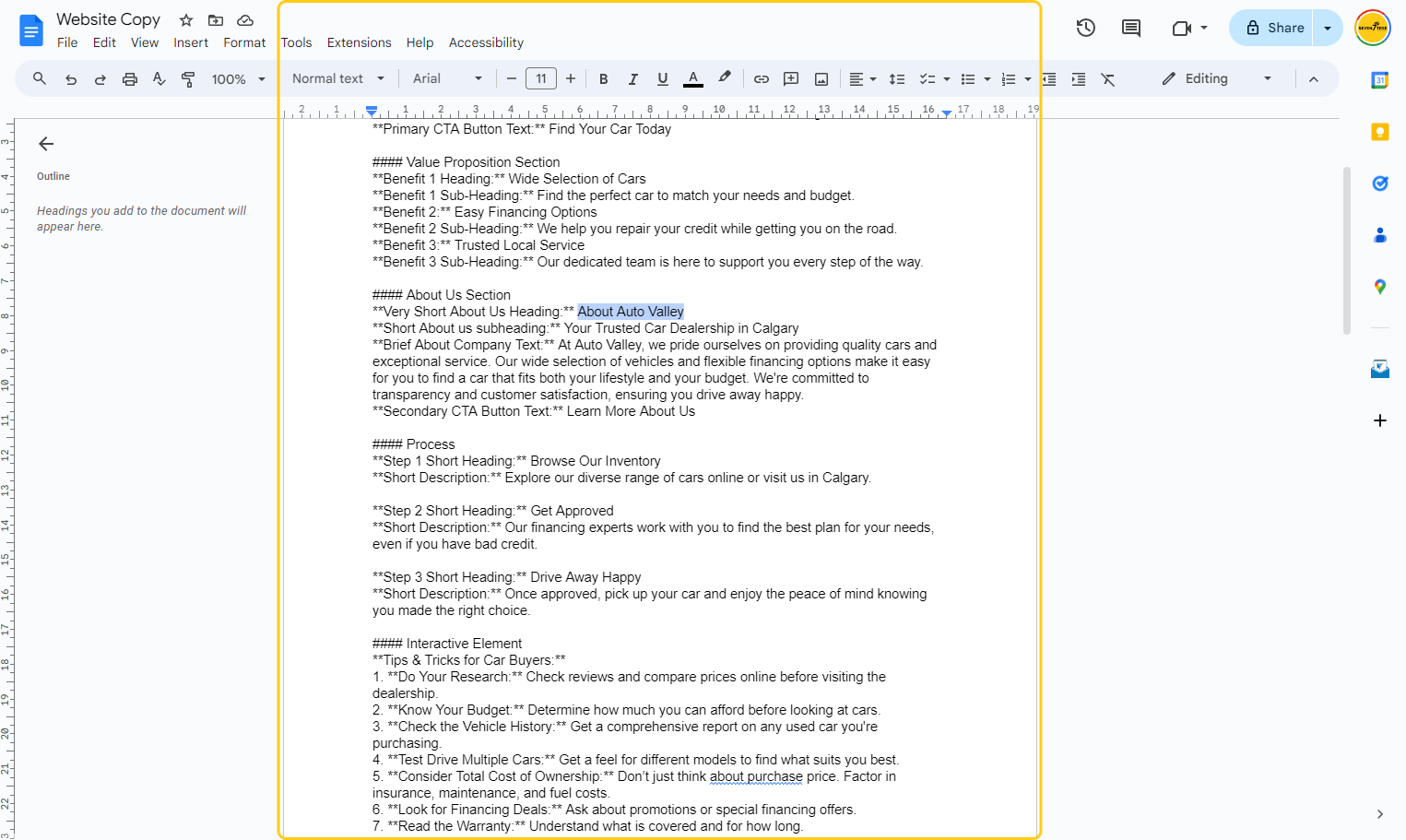
Task: Decrease the font size
Action: (x=512, y=79)
